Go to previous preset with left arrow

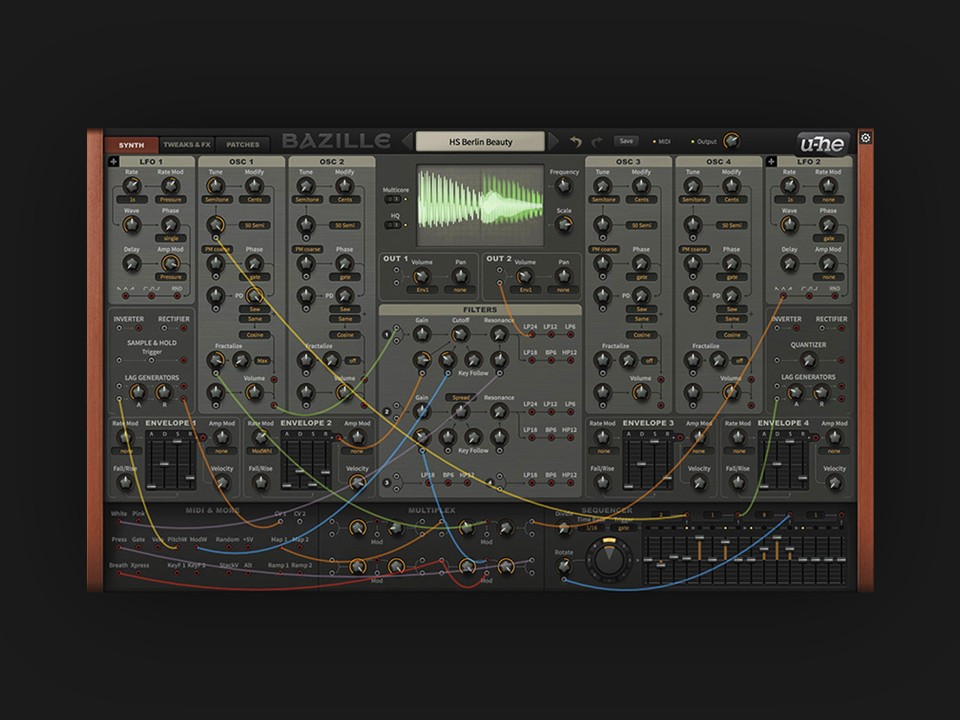pos(408,141)
